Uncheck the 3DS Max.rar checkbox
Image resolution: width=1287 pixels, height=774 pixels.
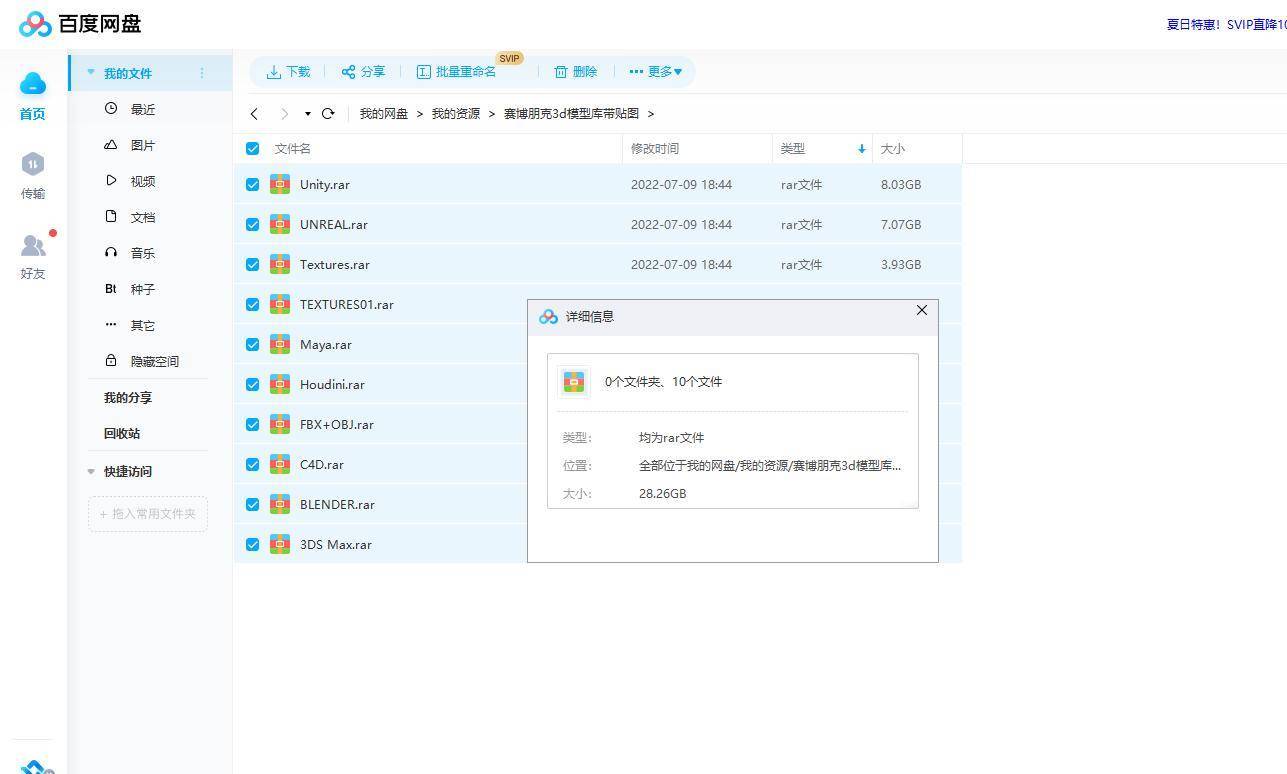tap(252, 544)
